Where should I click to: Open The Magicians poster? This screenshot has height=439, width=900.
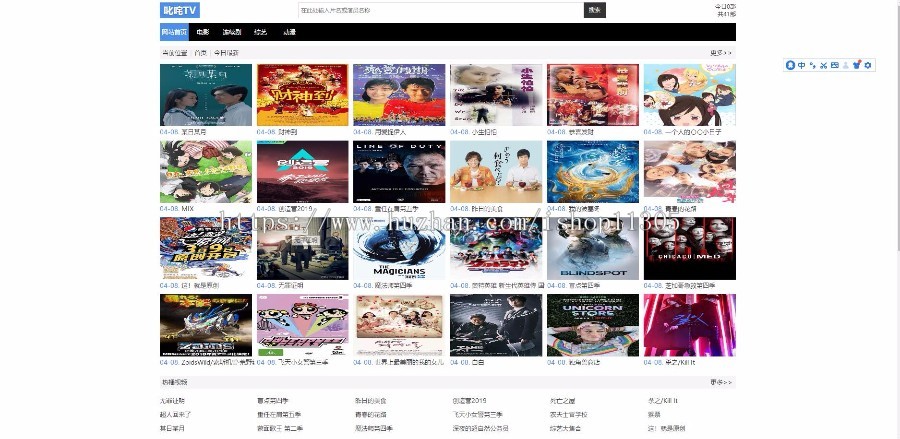399,248
